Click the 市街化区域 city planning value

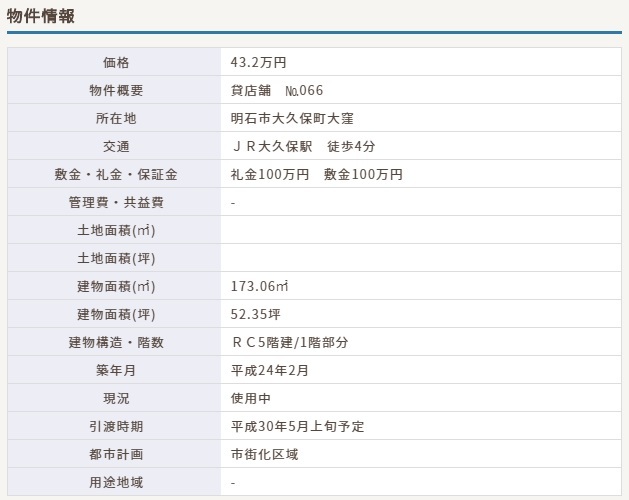(x=264, y=455)
